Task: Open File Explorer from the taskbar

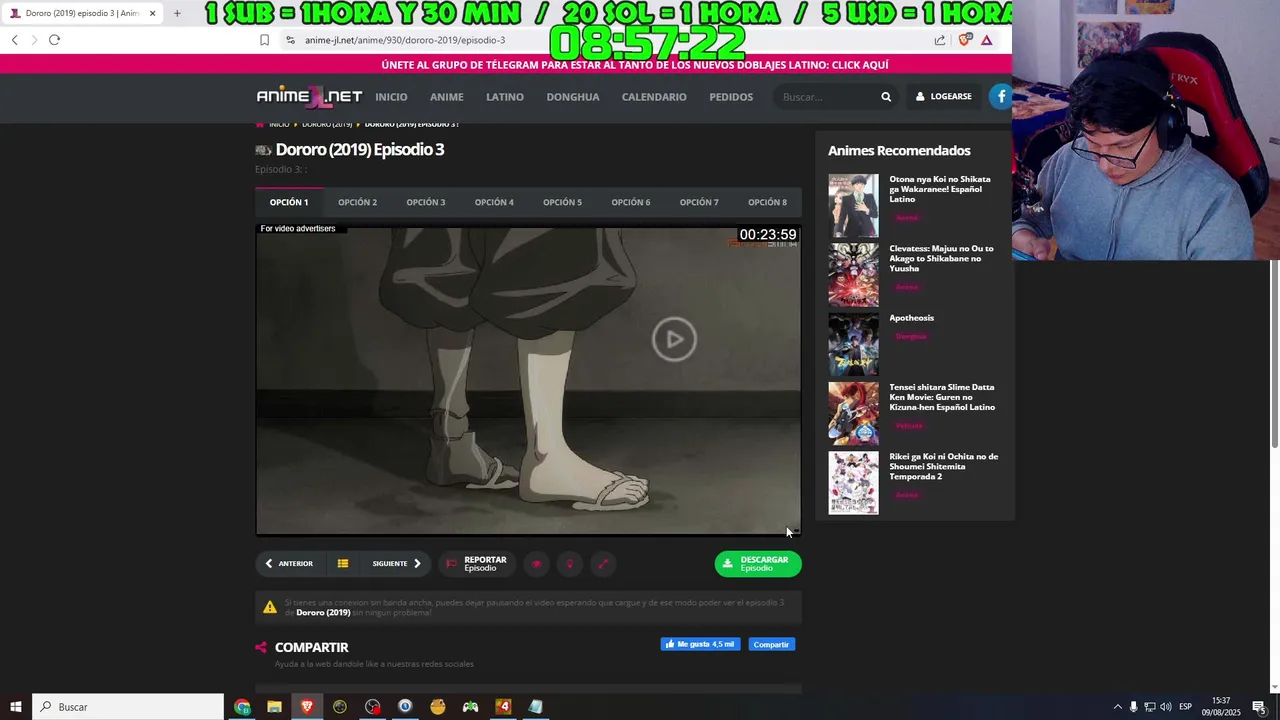Action: click(275, 707)
